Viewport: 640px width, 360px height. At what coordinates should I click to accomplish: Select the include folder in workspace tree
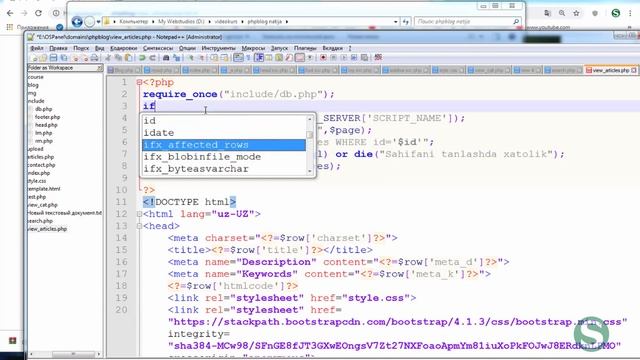click(x=36, y=101)
